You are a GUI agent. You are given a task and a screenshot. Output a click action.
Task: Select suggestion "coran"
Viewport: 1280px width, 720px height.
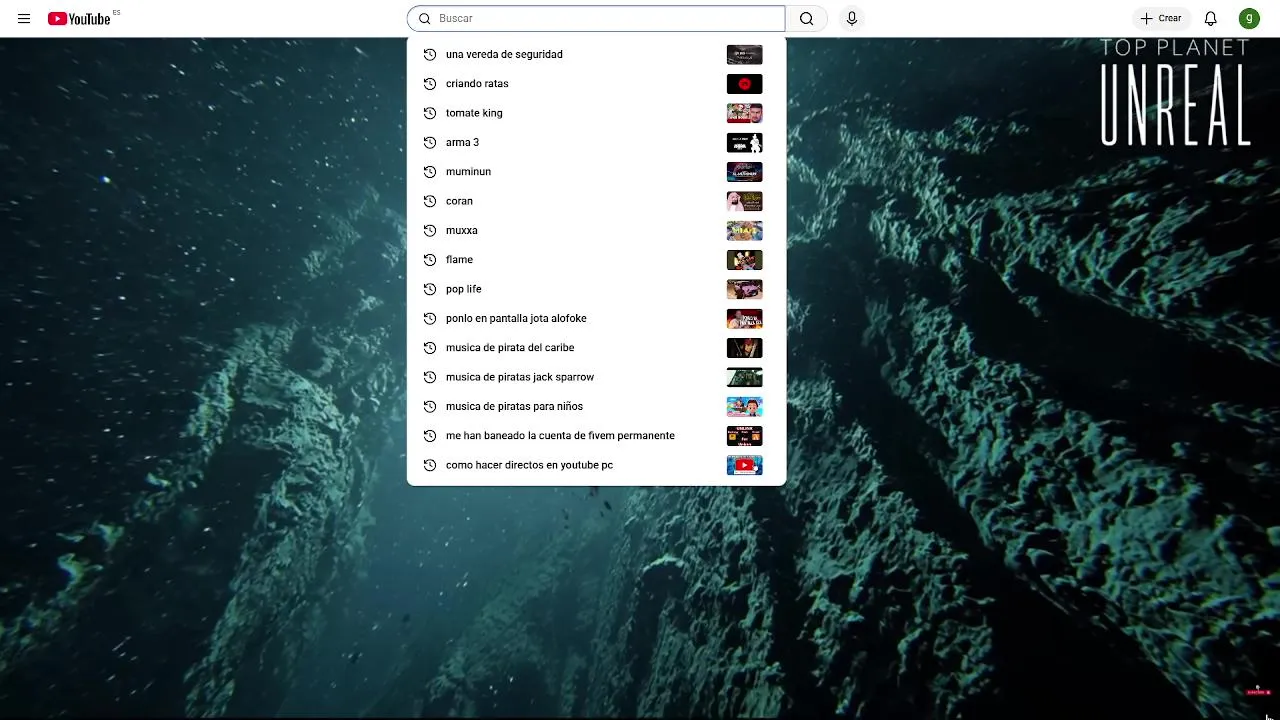[x=596, y=201]
